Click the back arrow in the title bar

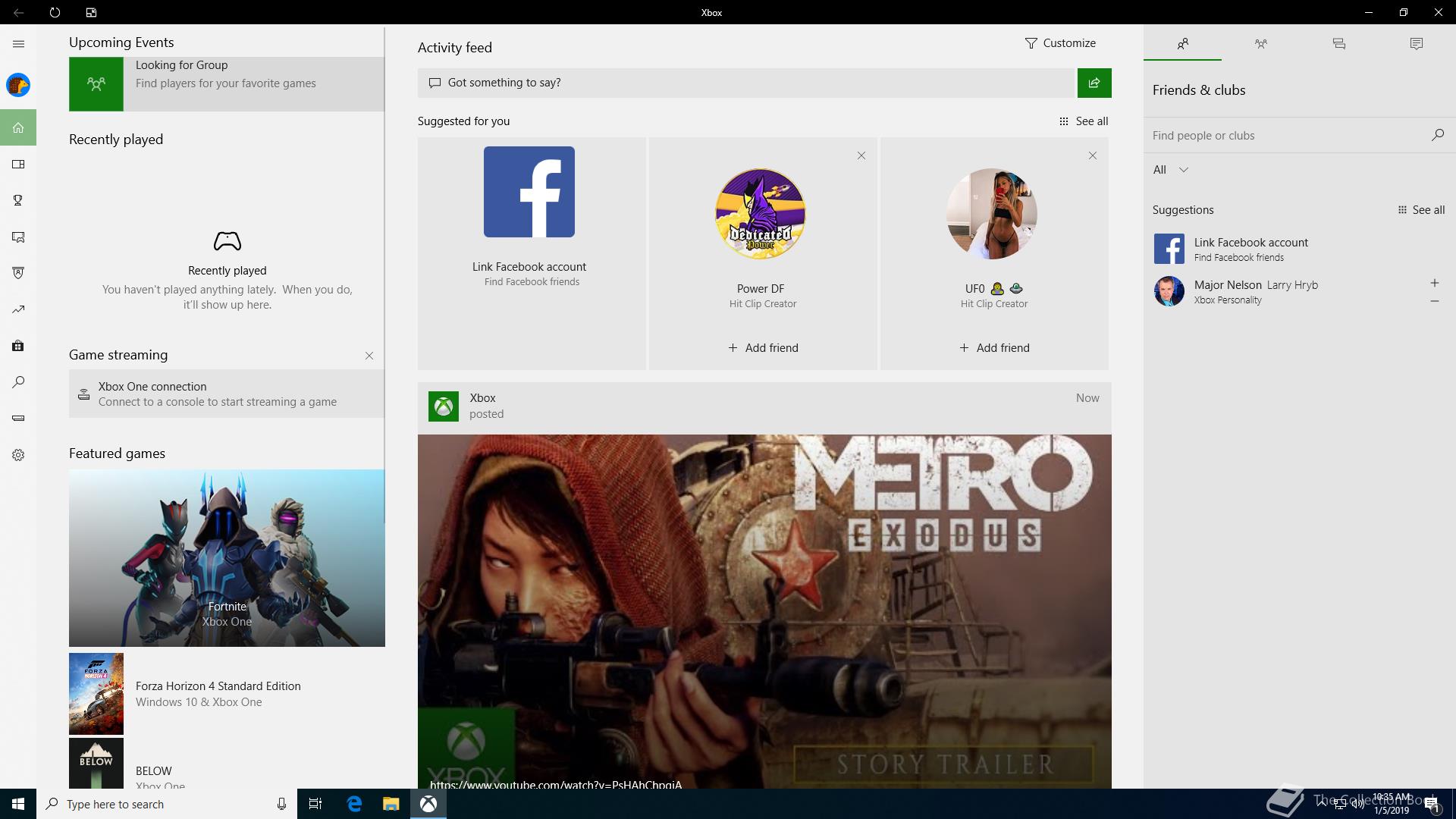(x=18, y=12)
